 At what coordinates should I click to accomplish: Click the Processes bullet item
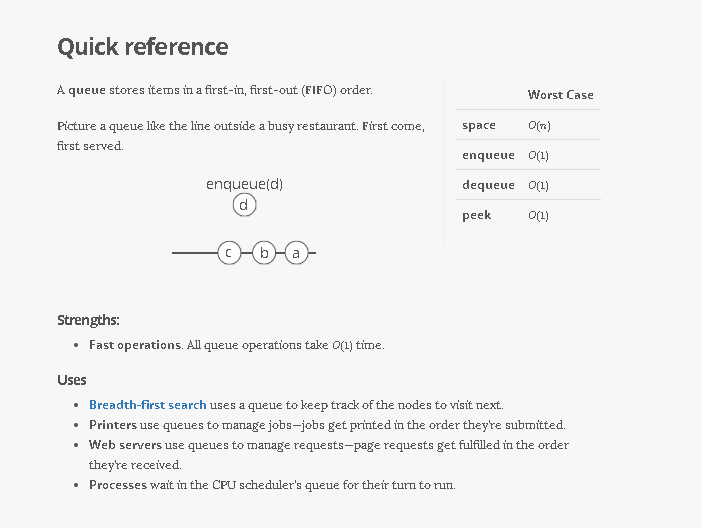118,485
